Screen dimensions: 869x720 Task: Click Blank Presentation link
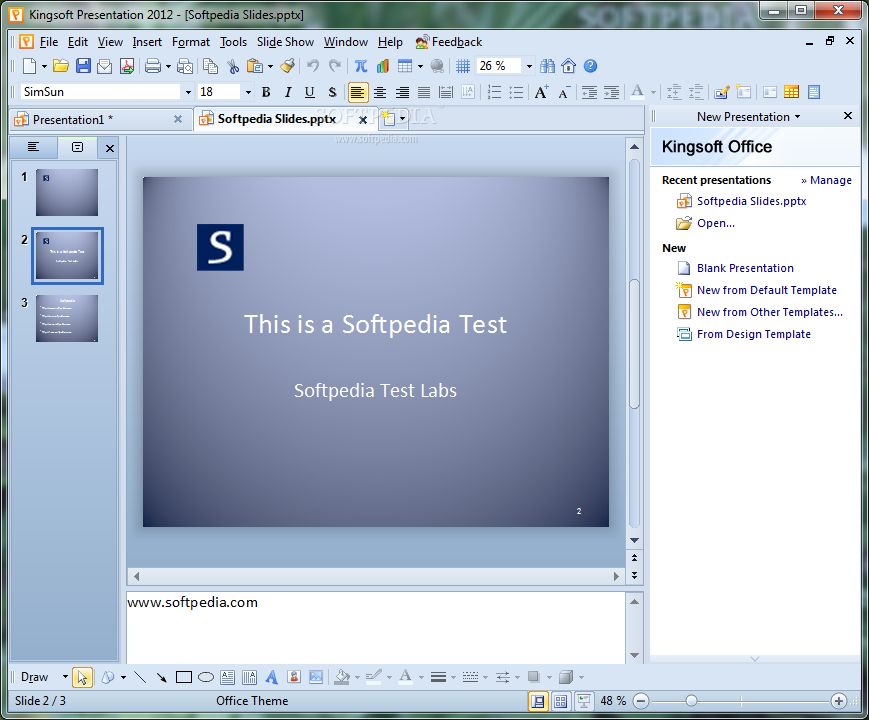(745, 268)
